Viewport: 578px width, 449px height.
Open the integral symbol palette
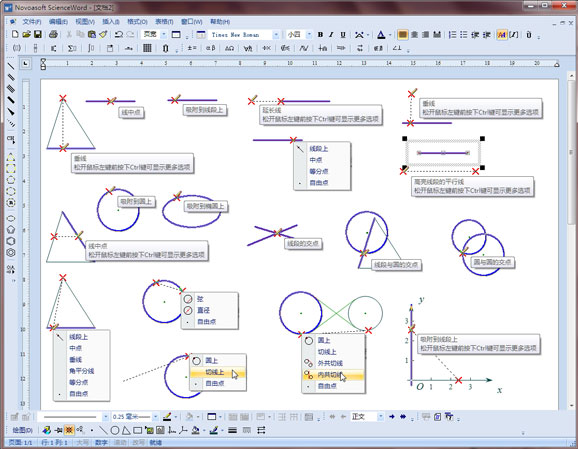coord(91,48)
